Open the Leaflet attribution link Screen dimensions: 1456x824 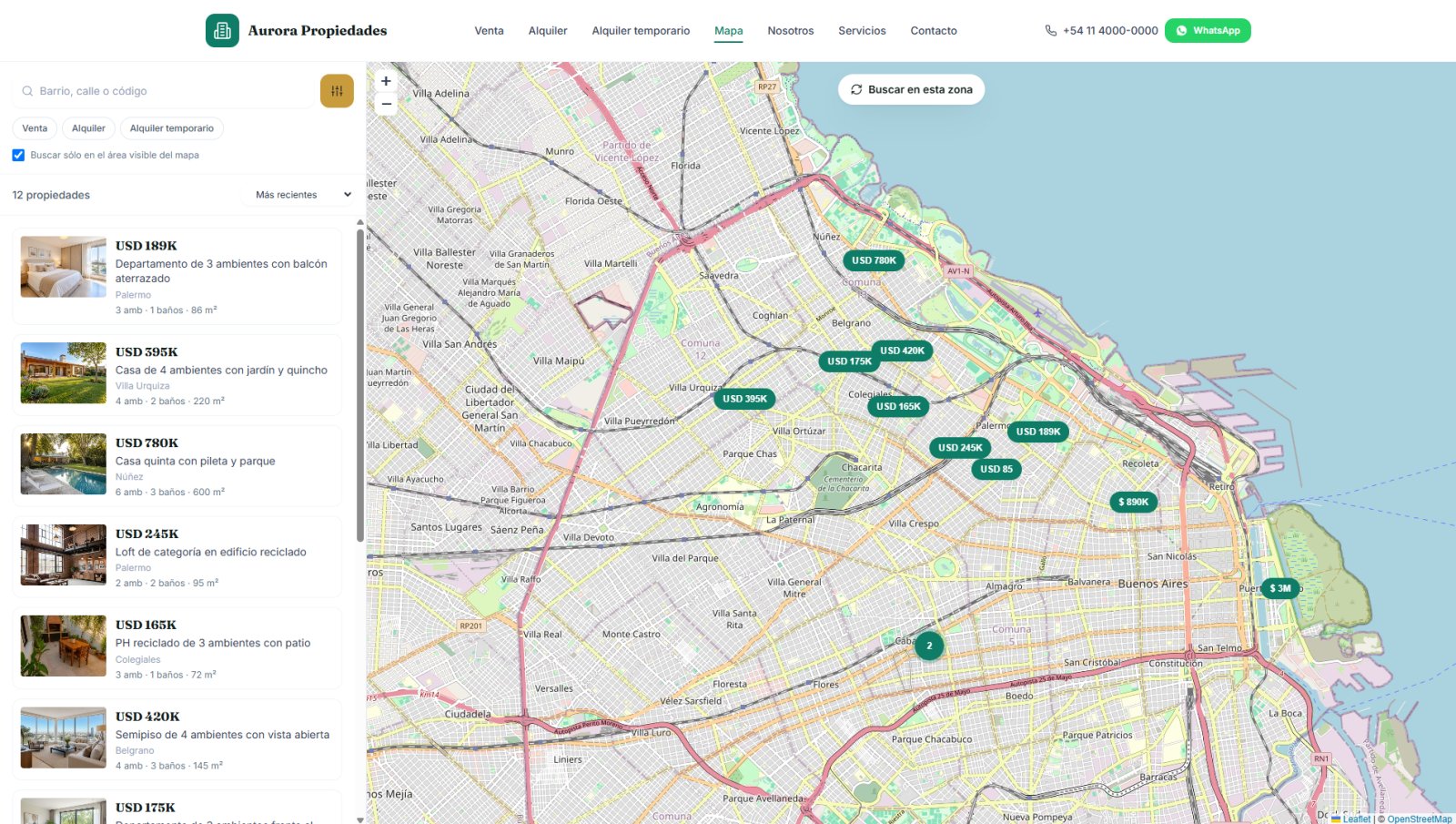click(1350, 819)
